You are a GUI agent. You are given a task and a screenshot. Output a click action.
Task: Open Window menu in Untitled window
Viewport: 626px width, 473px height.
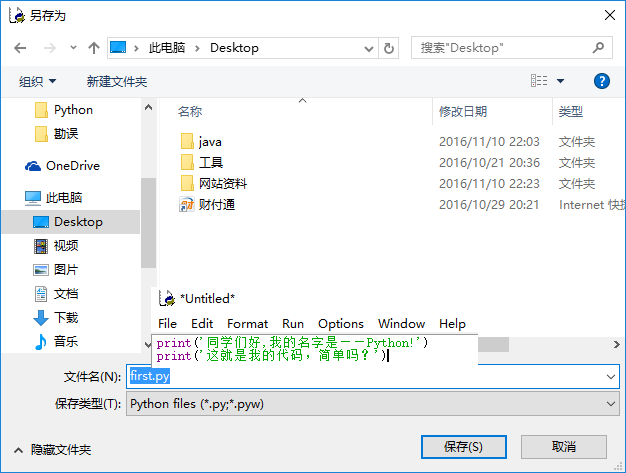402,324
